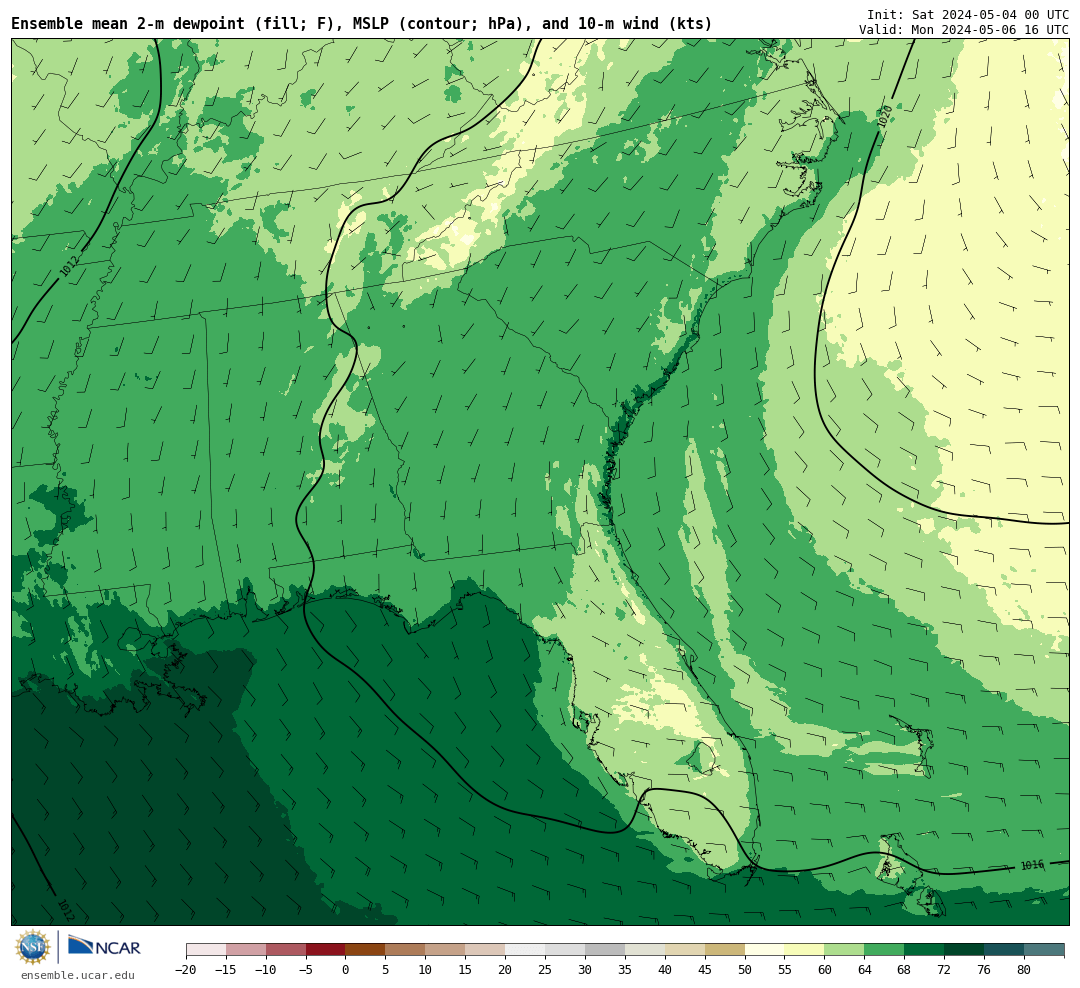Click the '10' colorbar tick label

pos(426,970)
